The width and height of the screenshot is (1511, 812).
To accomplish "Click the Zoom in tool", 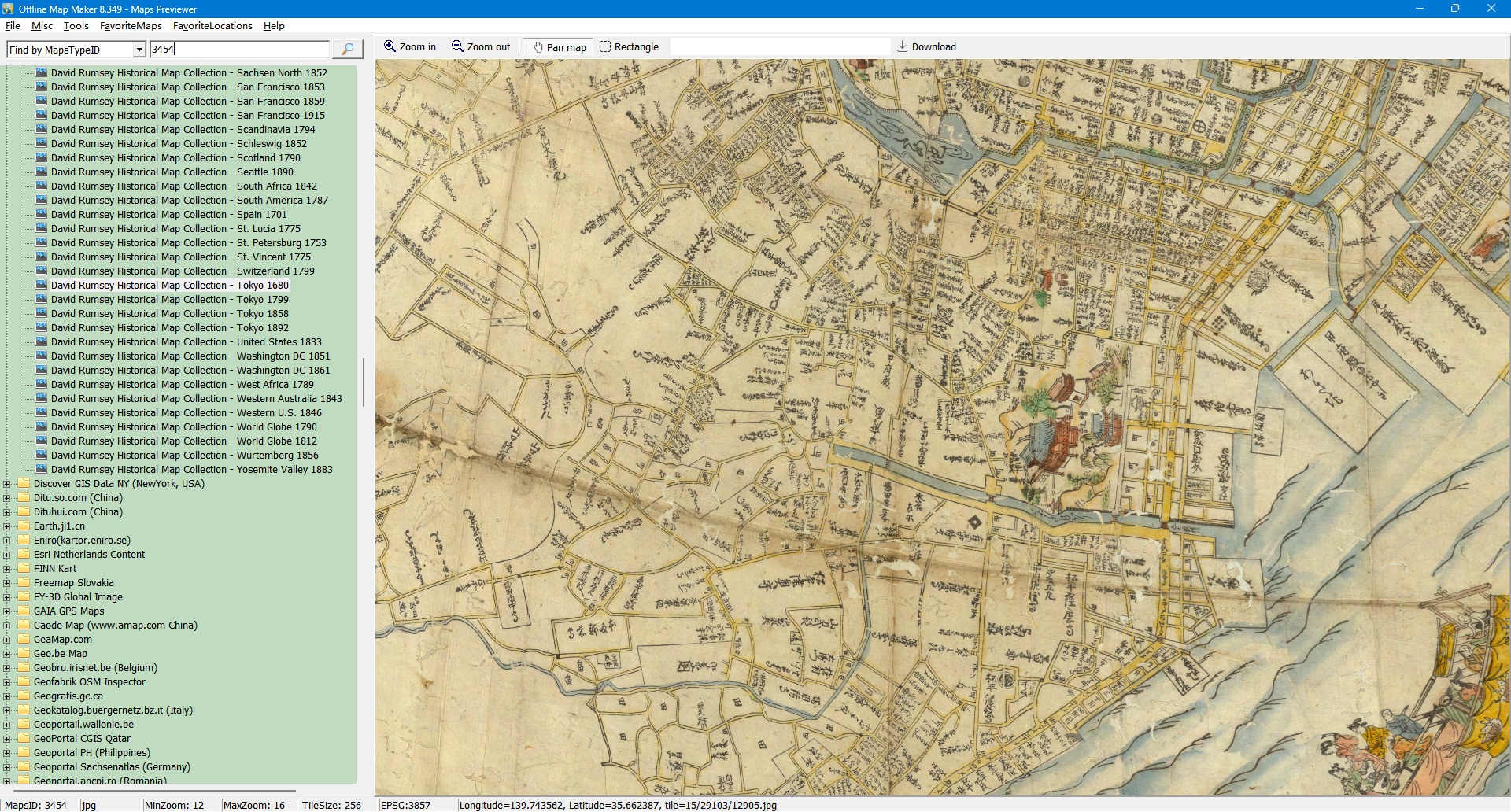I will tap(409, 47).
